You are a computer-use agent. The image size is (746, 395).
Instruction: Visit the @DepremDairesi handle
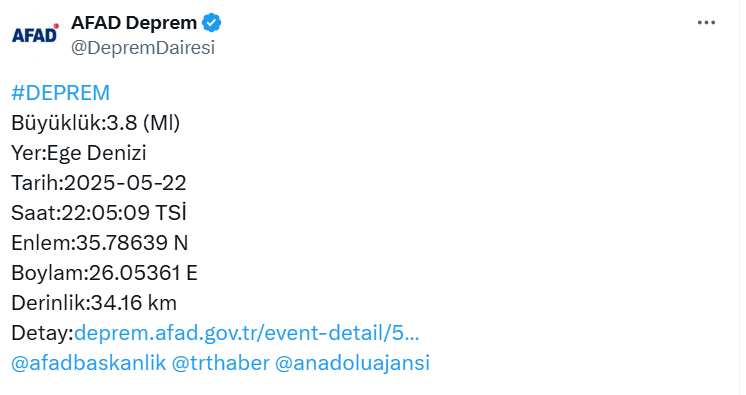[x=143, y=48]
